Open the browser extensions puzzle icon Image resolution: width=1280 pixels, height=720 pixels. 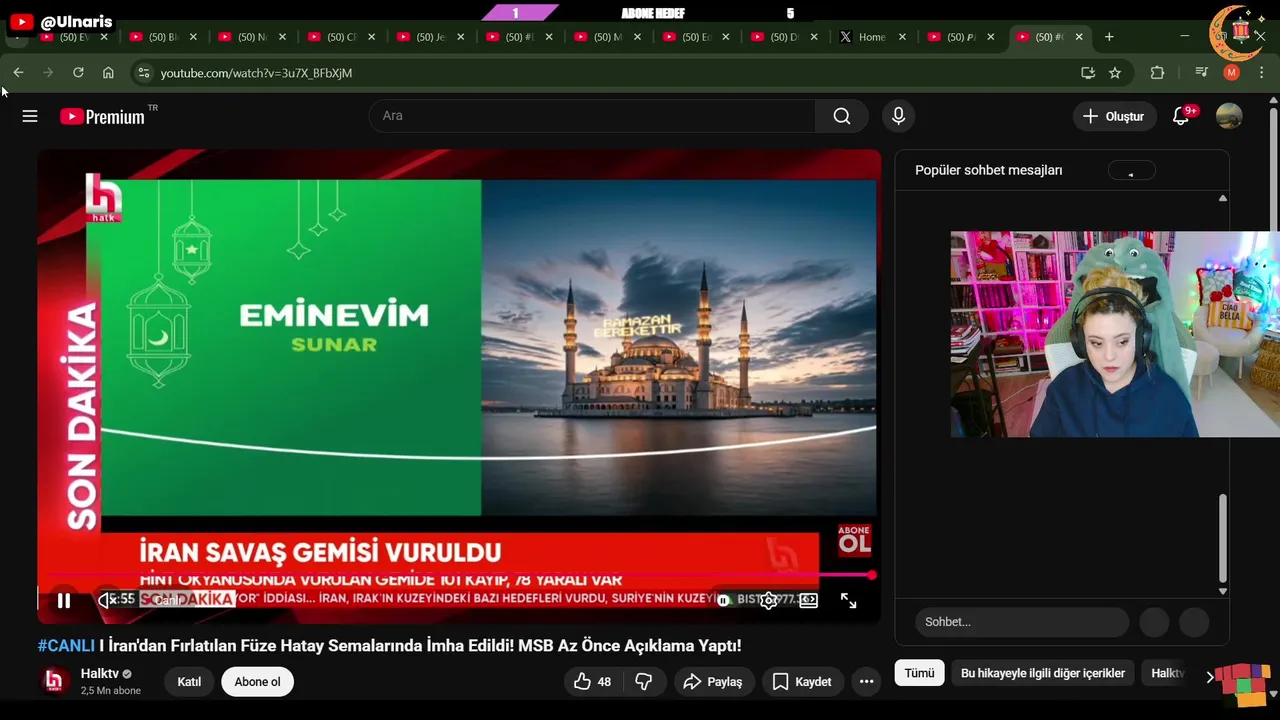pos(1158,73)
